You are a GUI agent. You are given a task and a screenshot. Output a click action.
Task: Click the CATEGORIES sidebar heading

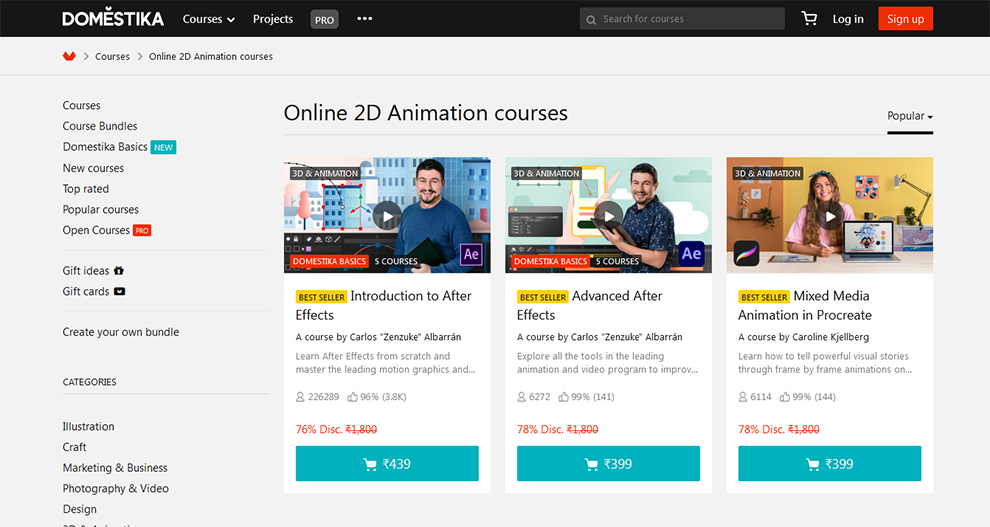90,382
